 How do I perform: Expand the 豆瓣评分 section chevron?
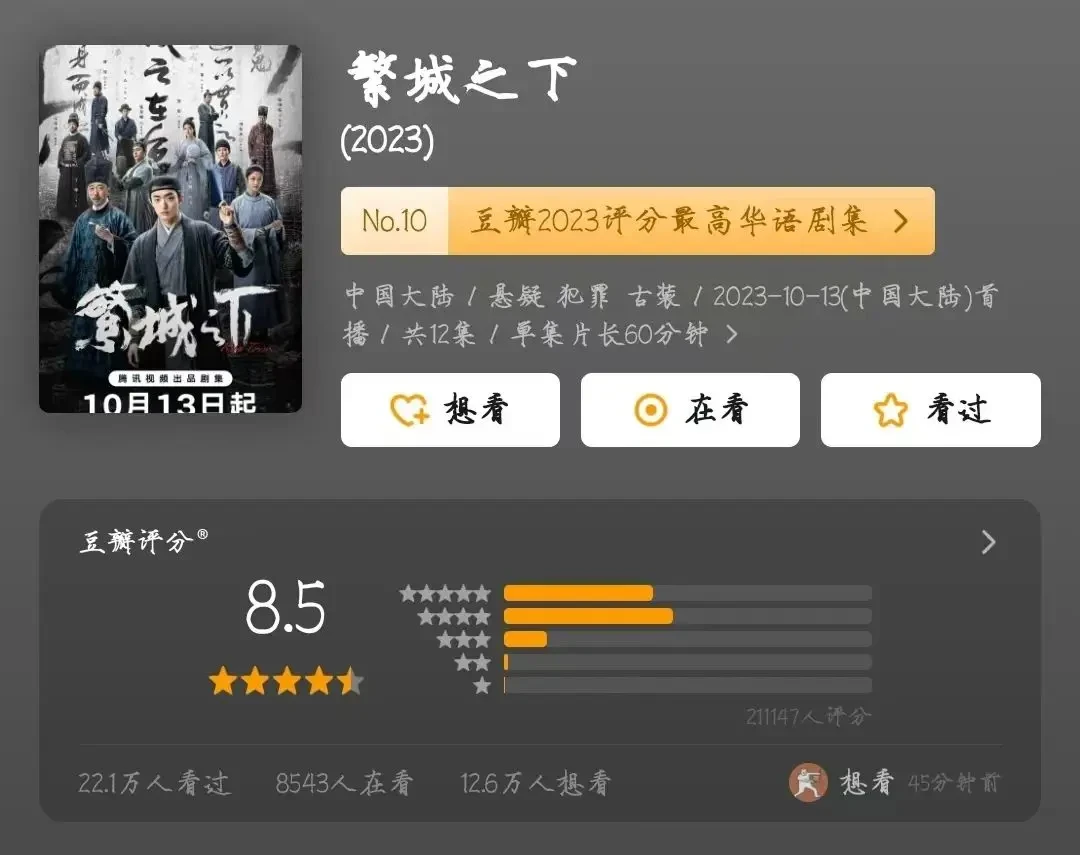click(x=988, y=542)
